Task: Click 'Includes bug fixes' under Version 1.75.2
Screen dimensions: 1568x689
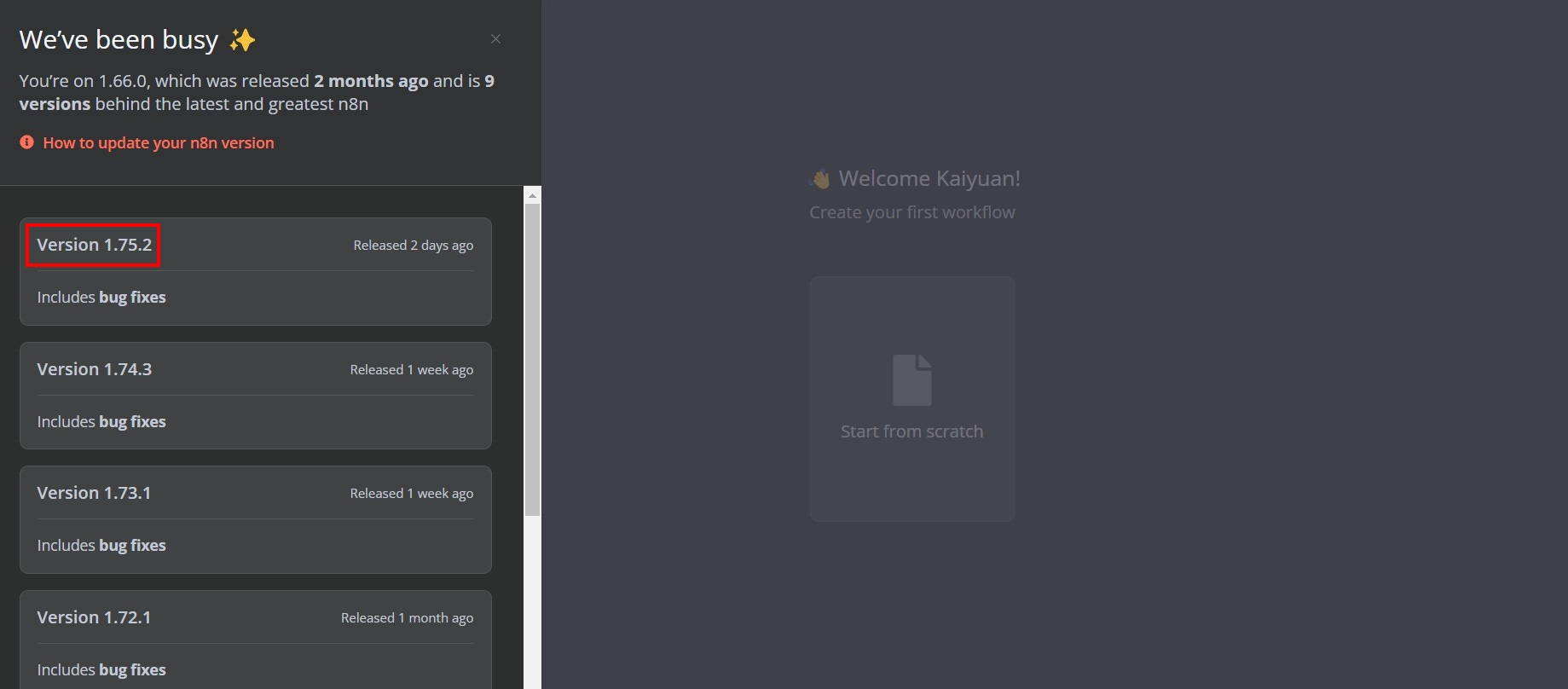Action: coord(101,298)
